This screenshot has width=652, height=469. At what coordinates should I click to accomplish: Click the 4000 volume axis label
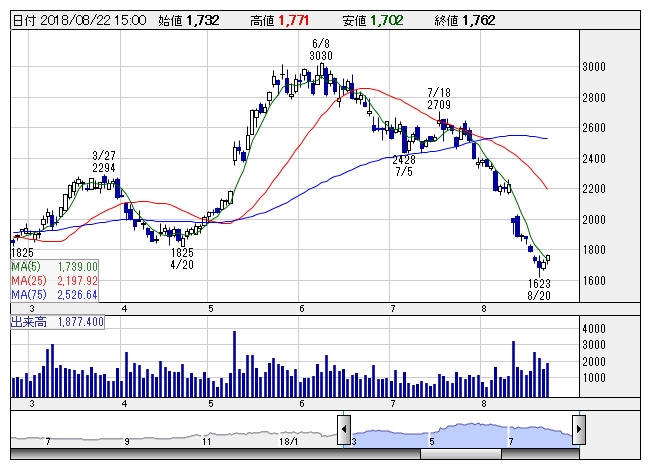click(x=594, y=328)
